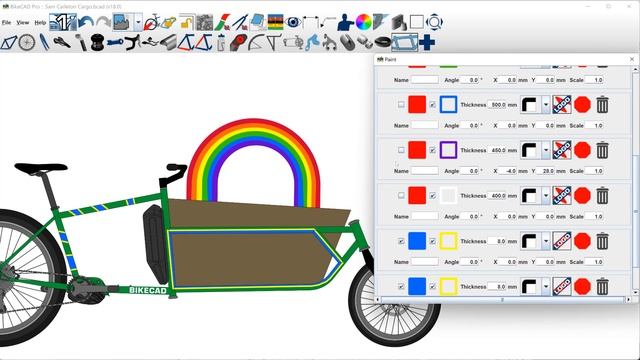Enable the first checkbox in 450.0 mm row
The width and height of the screenshot is (640, 360).
tap(401, 150)
